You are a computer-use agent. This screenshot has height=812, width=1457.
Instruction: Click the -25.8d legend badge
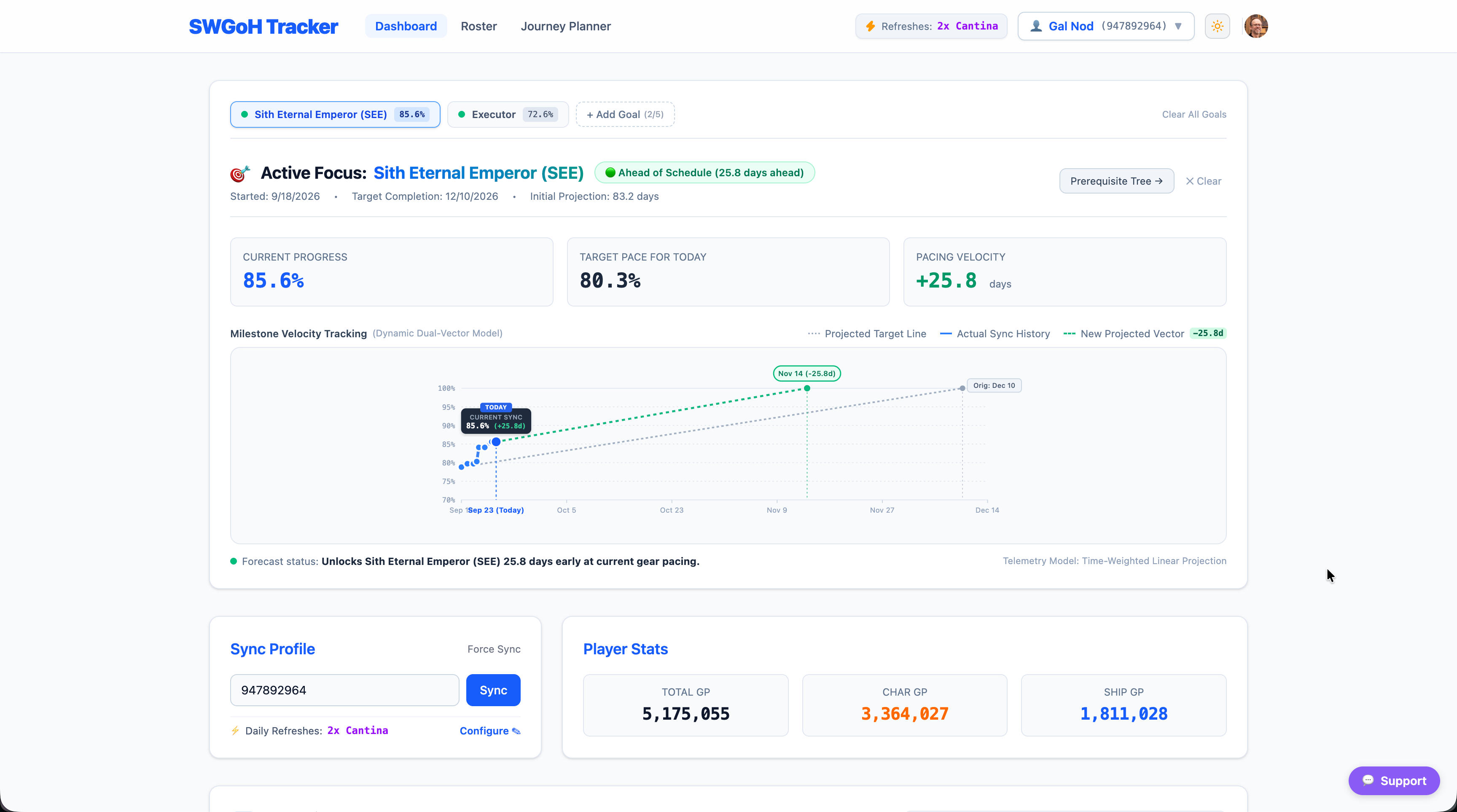(1207, 333)
